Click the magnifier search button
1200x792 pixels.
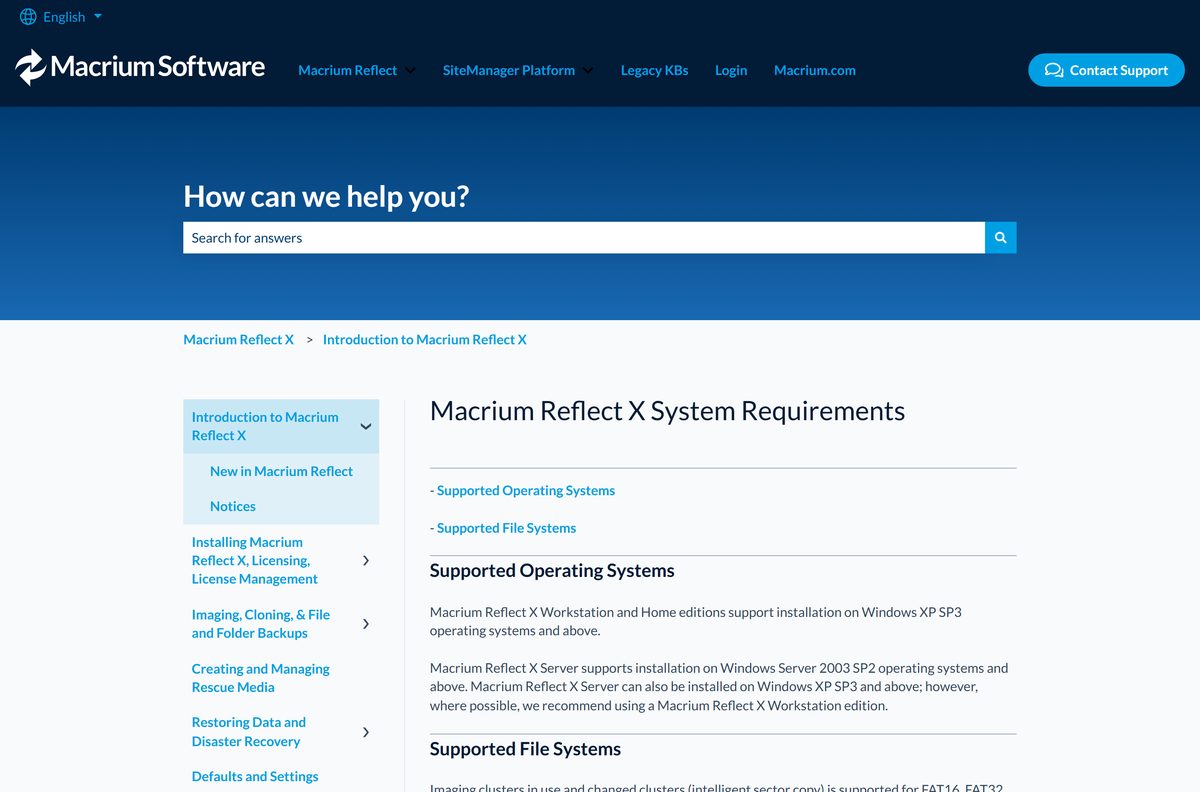(1001, 238)
